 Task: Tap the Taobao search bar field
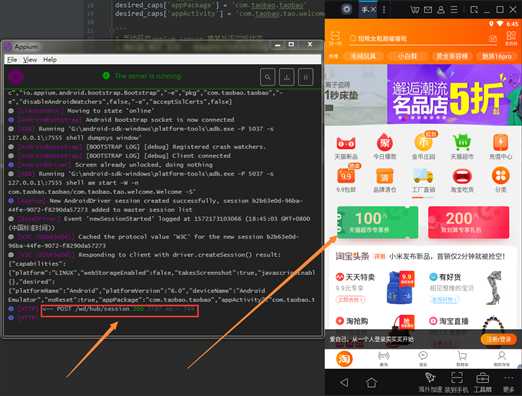(423, 38)
